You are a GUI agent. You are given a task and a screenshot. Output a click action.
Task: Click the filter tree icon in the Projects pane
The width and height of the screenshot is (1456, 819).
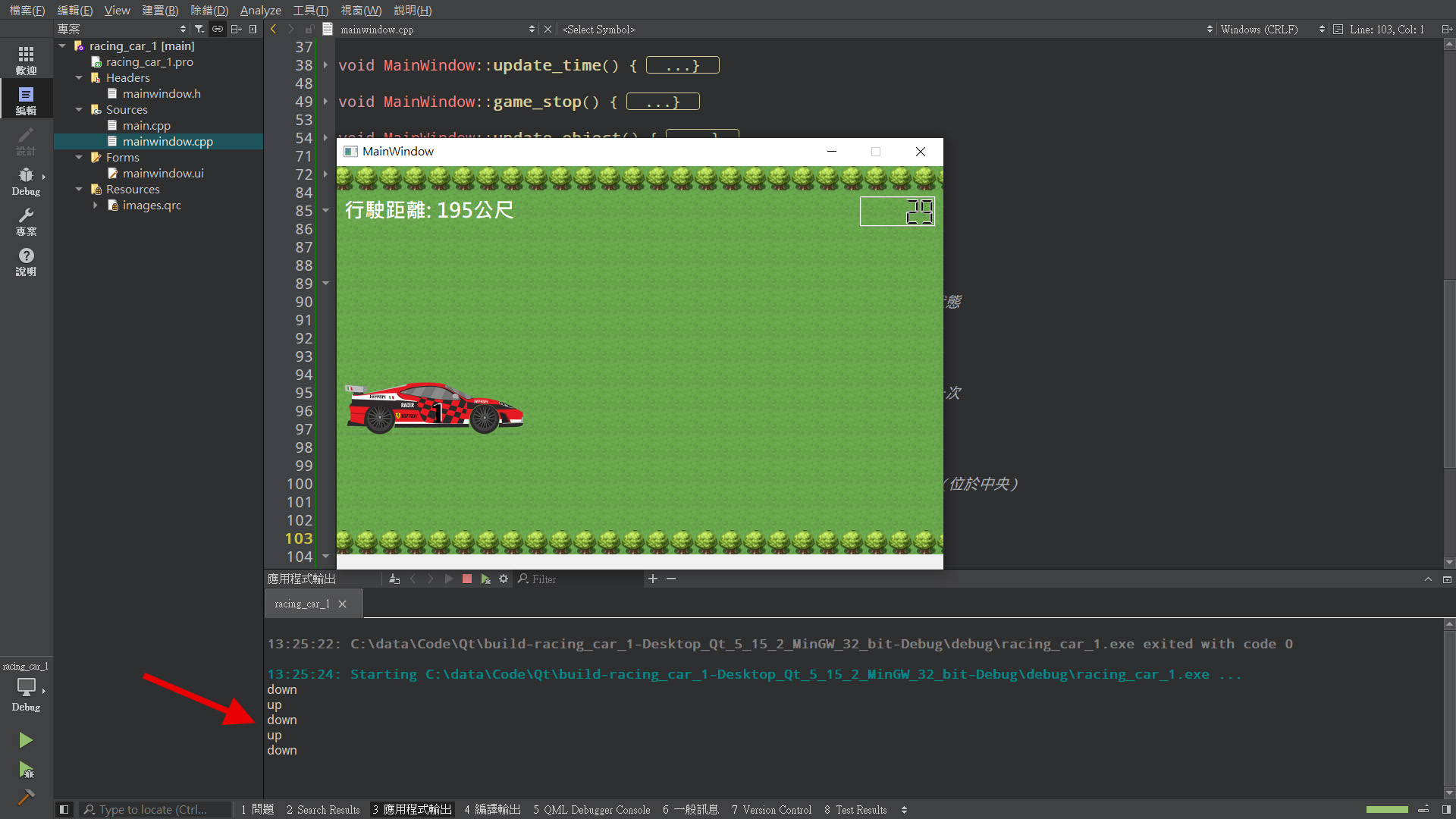tap(199, 29)
